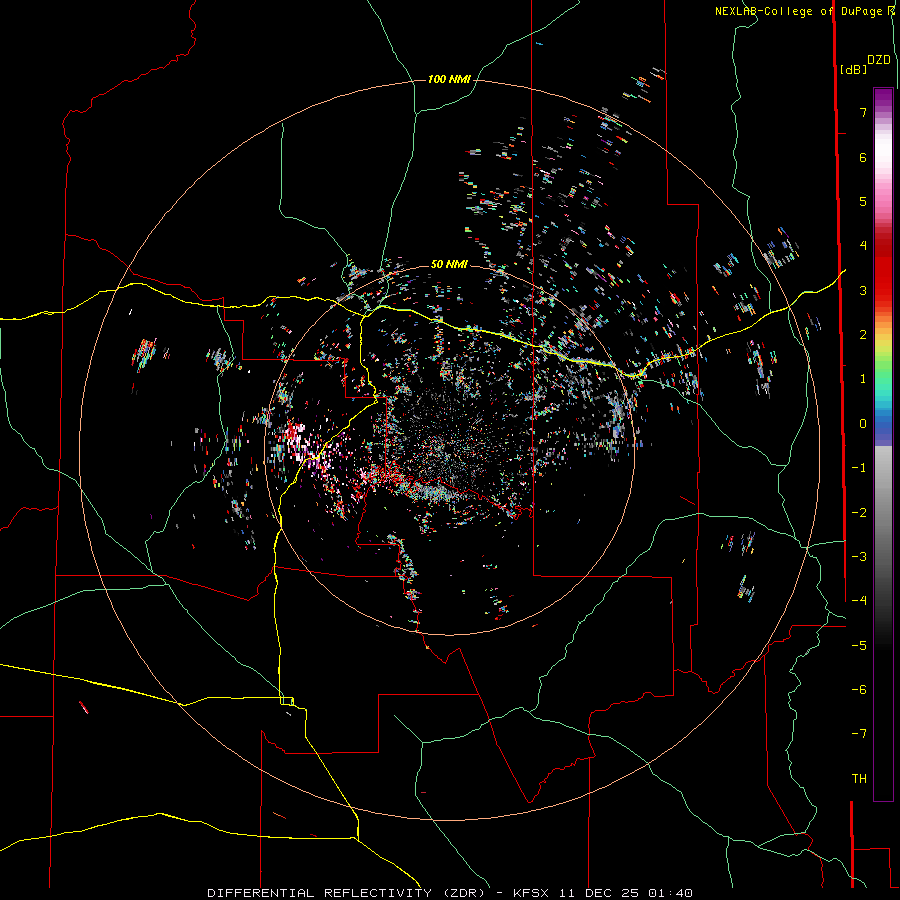
Task: Click the "-4" value on the color scale
Action: point(859,601)
